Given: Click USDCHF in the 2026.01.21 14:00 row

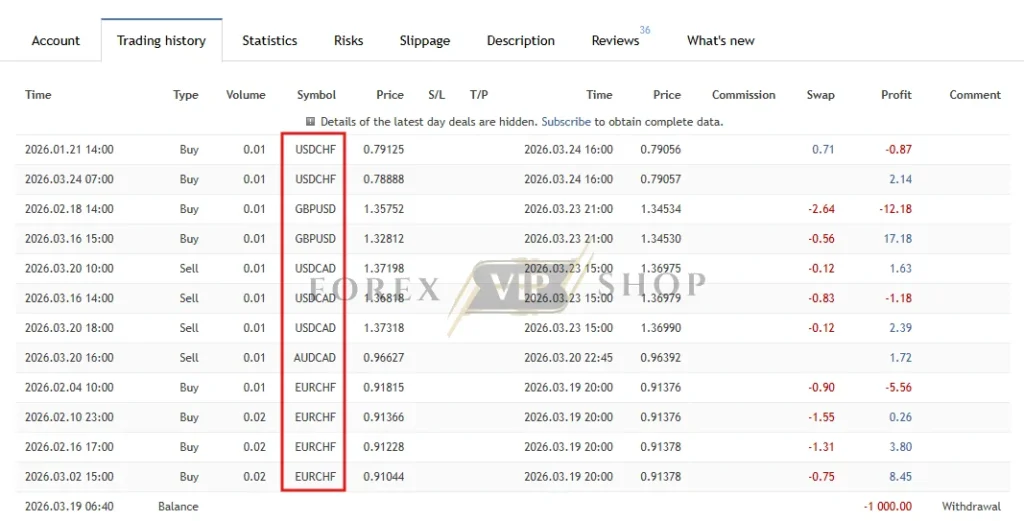Looking at the screenshot, I should point(315,150).
